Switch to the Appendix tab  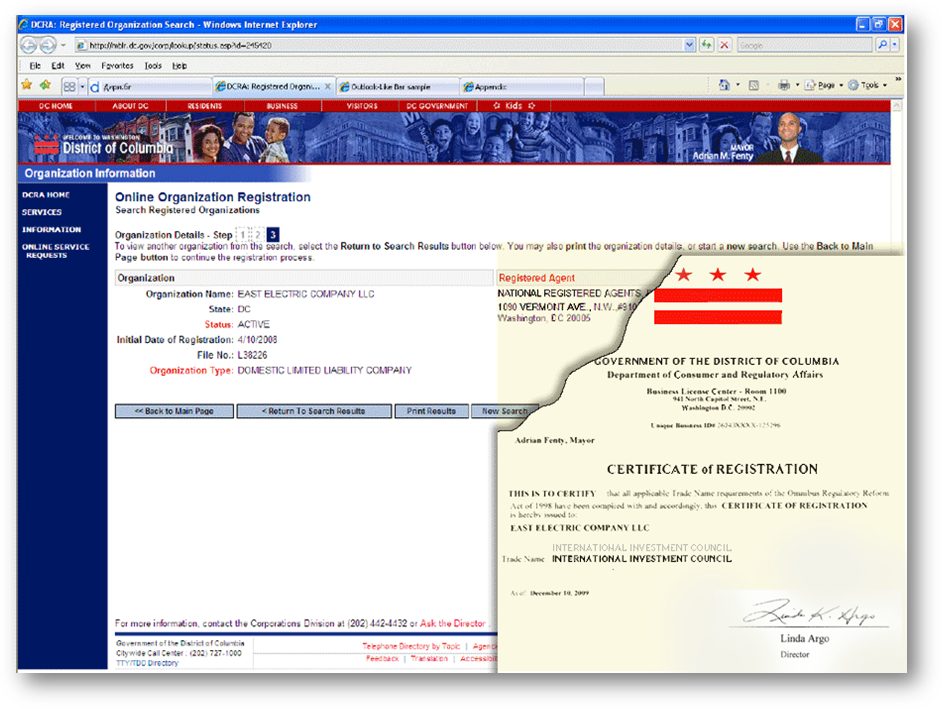tap(521, 87)
